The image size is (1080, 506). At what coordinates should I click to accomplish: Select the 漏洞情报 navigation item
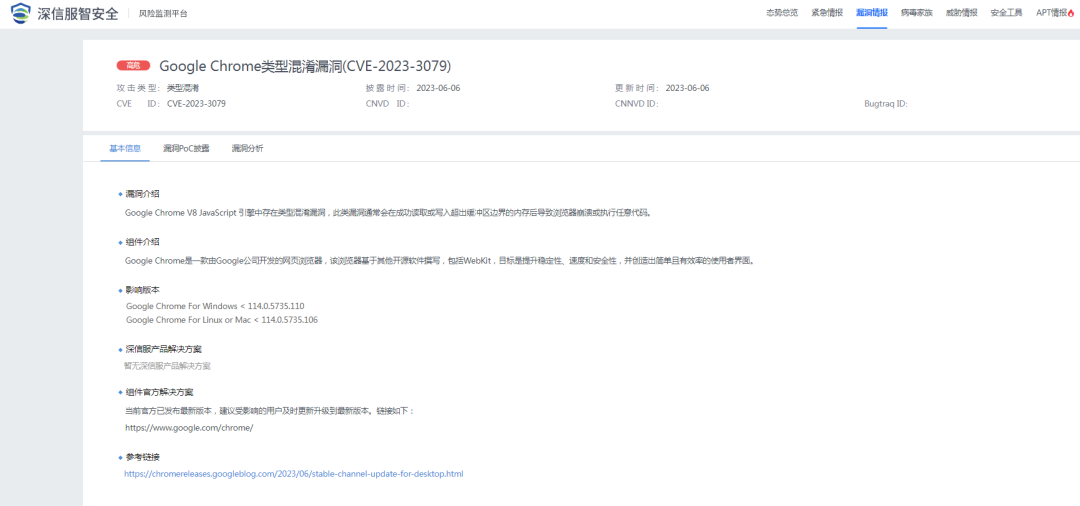(872, 13)
